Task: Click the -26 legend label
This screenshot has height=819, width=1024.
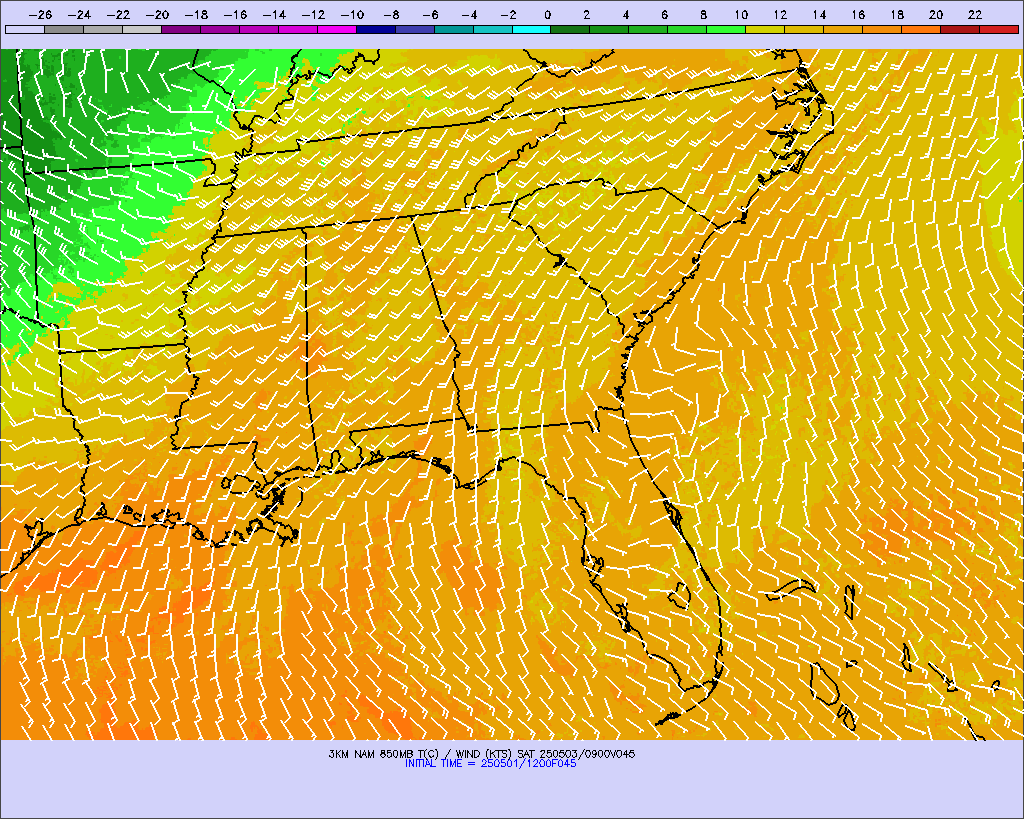Action: pyautogui.click(x=40, y=14)
